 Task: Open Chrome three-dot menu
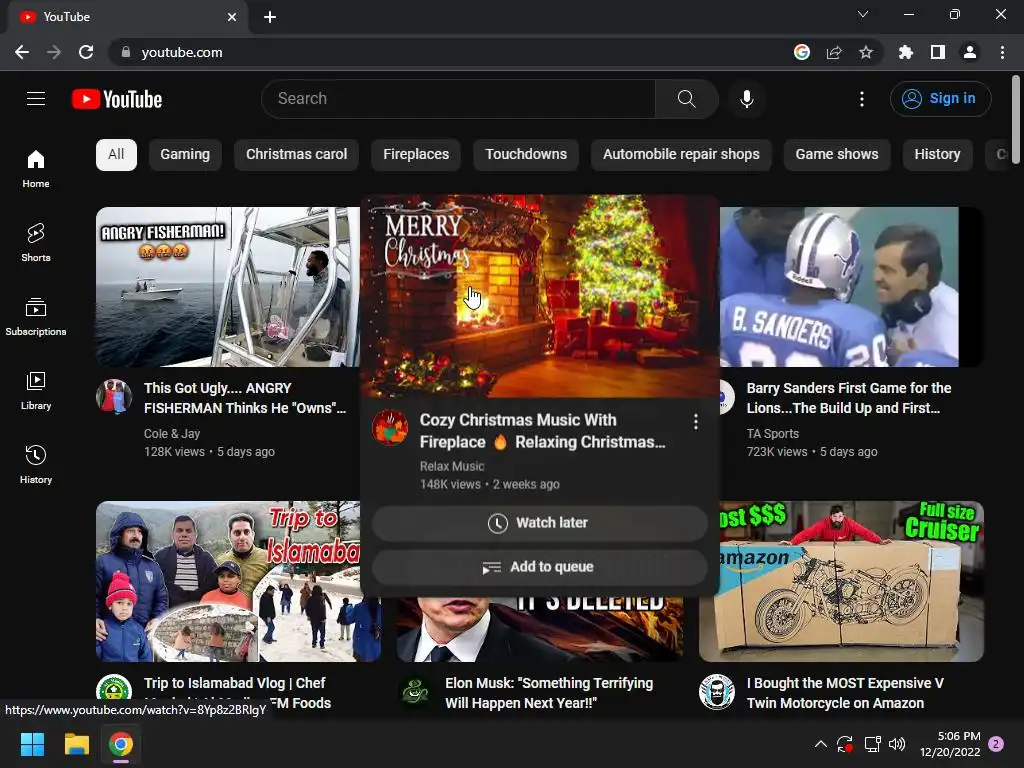1002,52
